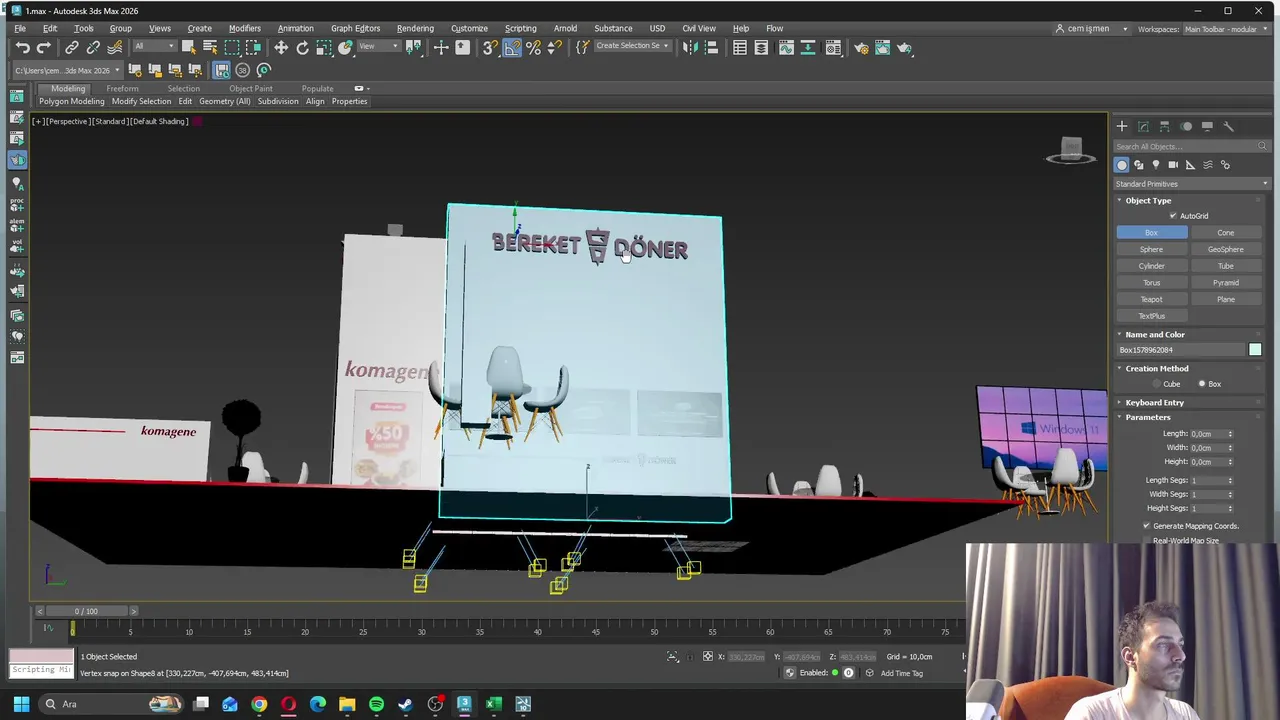Image resolution: width=1280 pixels, height=720 pixels.
Task: Toggle Percent Snap in main toolbar
Action: pos(533,48)
